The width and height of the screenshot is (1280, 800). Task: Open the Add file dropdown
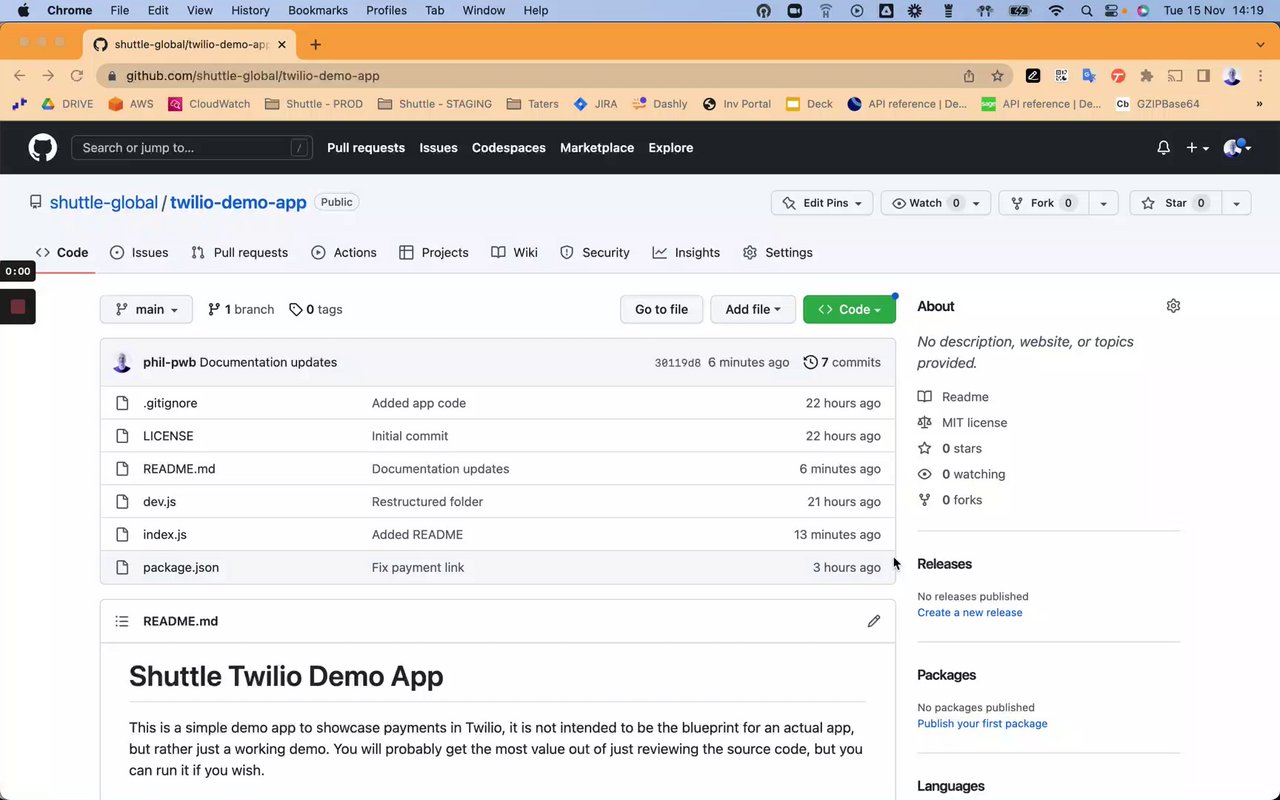click(x=753, y=310)
